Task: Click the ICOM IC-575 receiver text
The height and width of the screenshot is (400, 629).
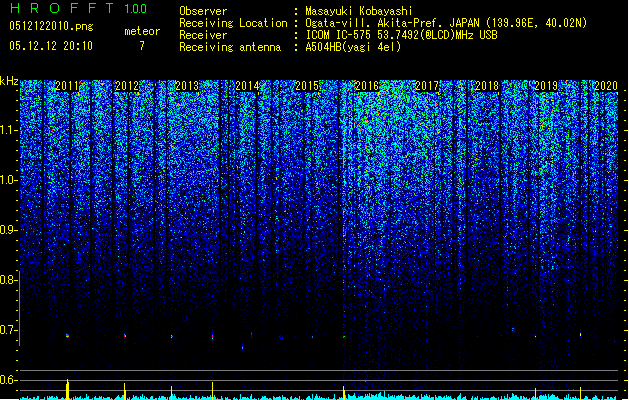Action: (401, 35)
